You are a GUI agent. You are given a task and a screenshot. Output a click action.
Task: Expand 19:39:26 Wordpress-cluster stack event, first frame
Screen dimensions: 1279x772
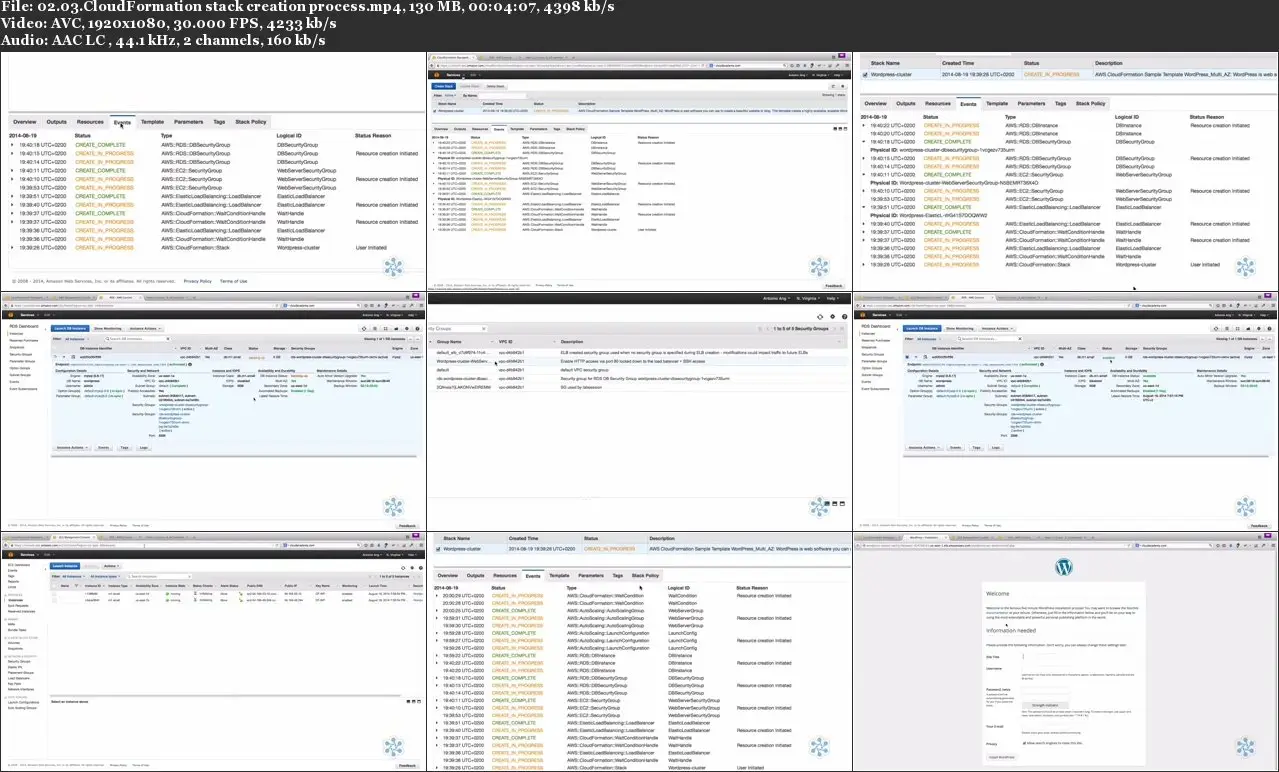[x=12, y=248]
